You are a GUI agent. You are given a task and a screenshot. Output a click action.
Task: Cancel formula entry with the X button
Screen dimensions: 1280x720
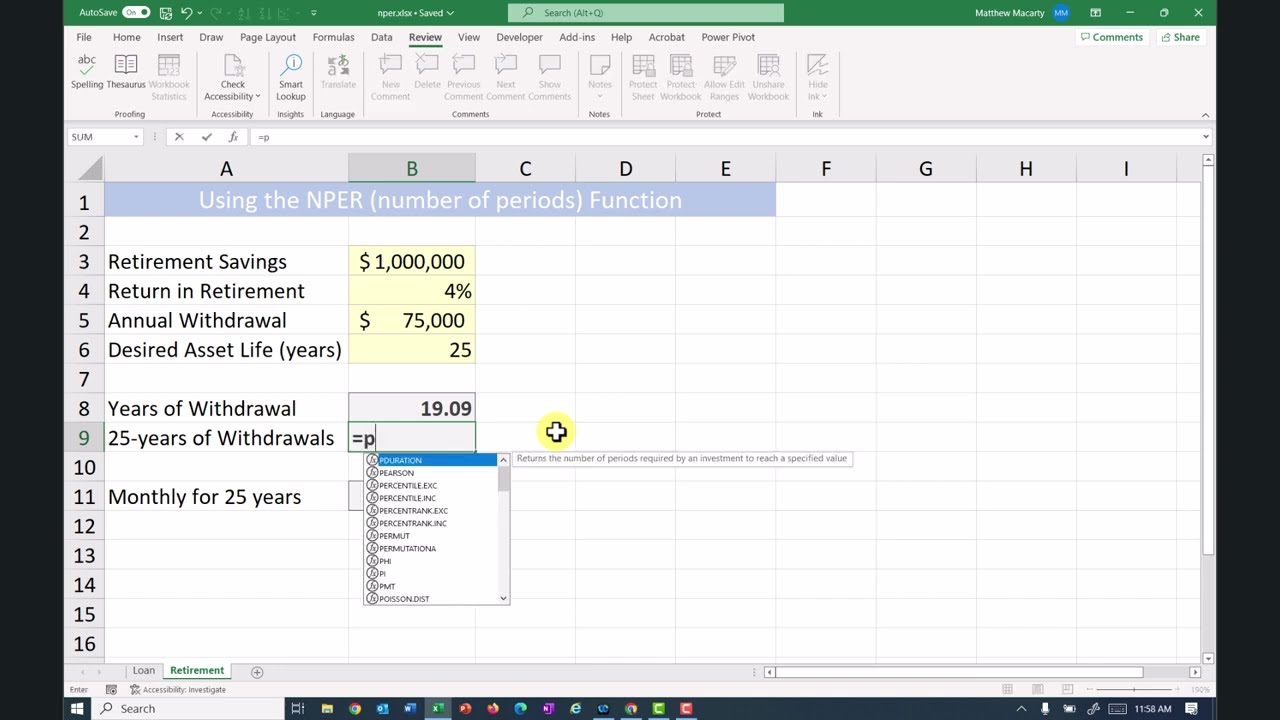[x=179, y=137]
